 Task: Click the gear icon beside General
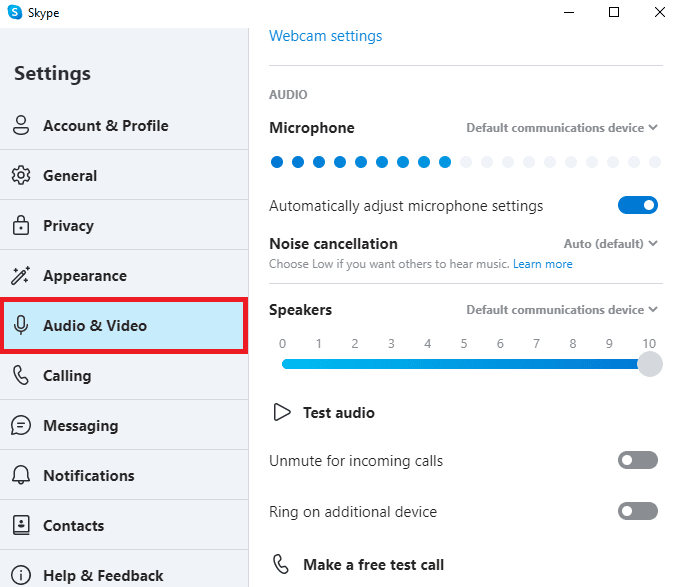coord(21,175)
